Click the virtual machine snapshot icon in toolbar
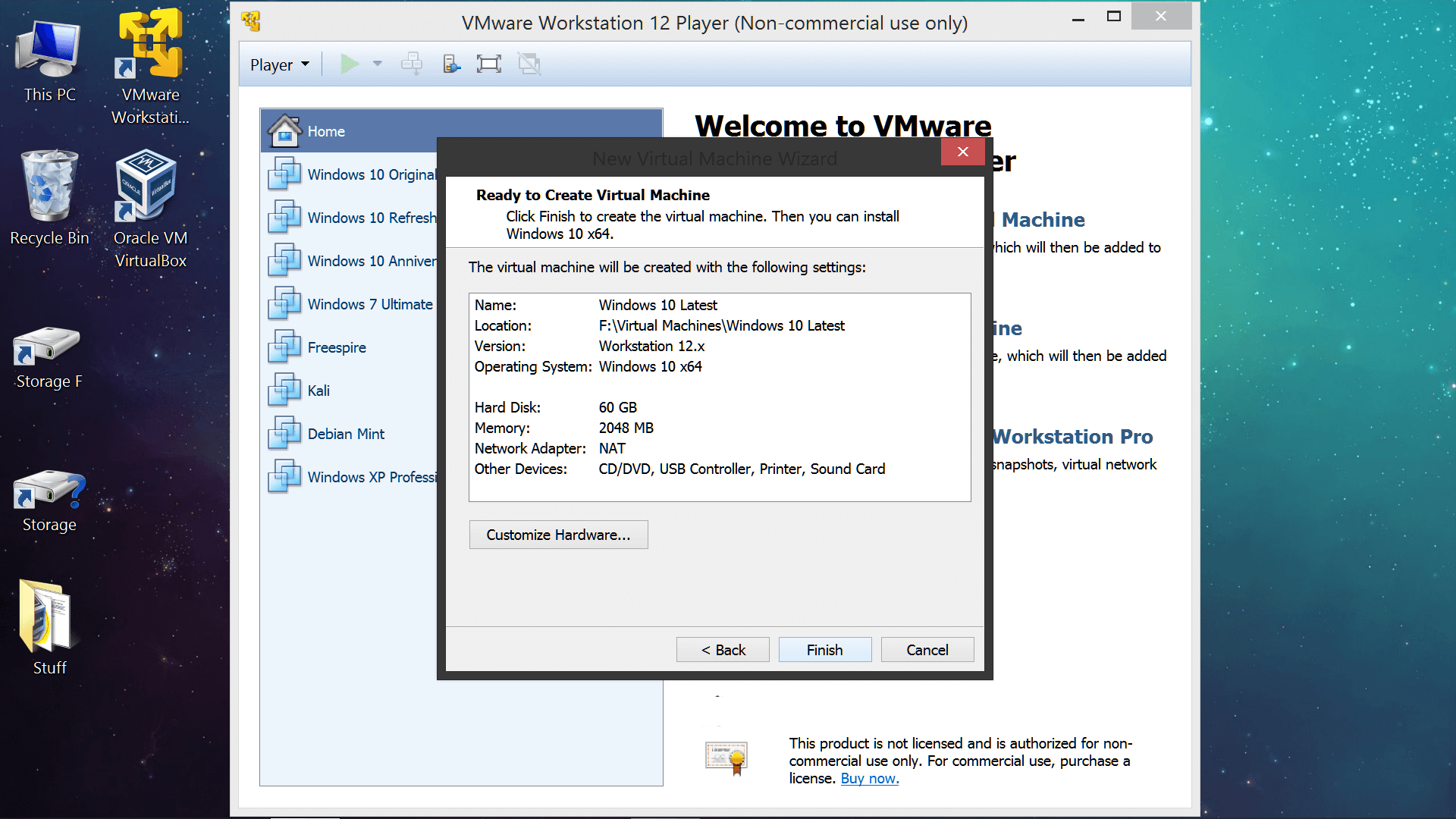The image size is (1456, 819). click(x=411, y=64)
